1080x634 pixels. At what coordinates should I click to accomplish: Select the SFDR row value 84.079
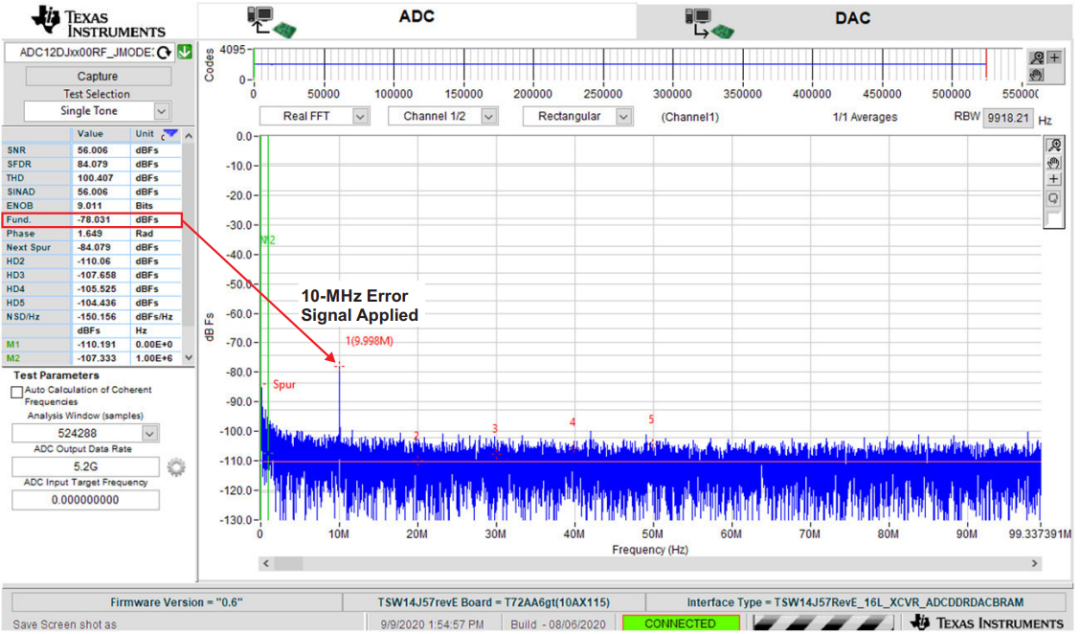click(101, 164)
